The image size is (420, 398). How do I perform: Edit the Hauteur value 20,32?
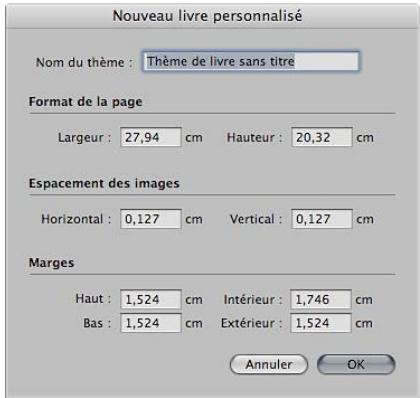[322, 137]
